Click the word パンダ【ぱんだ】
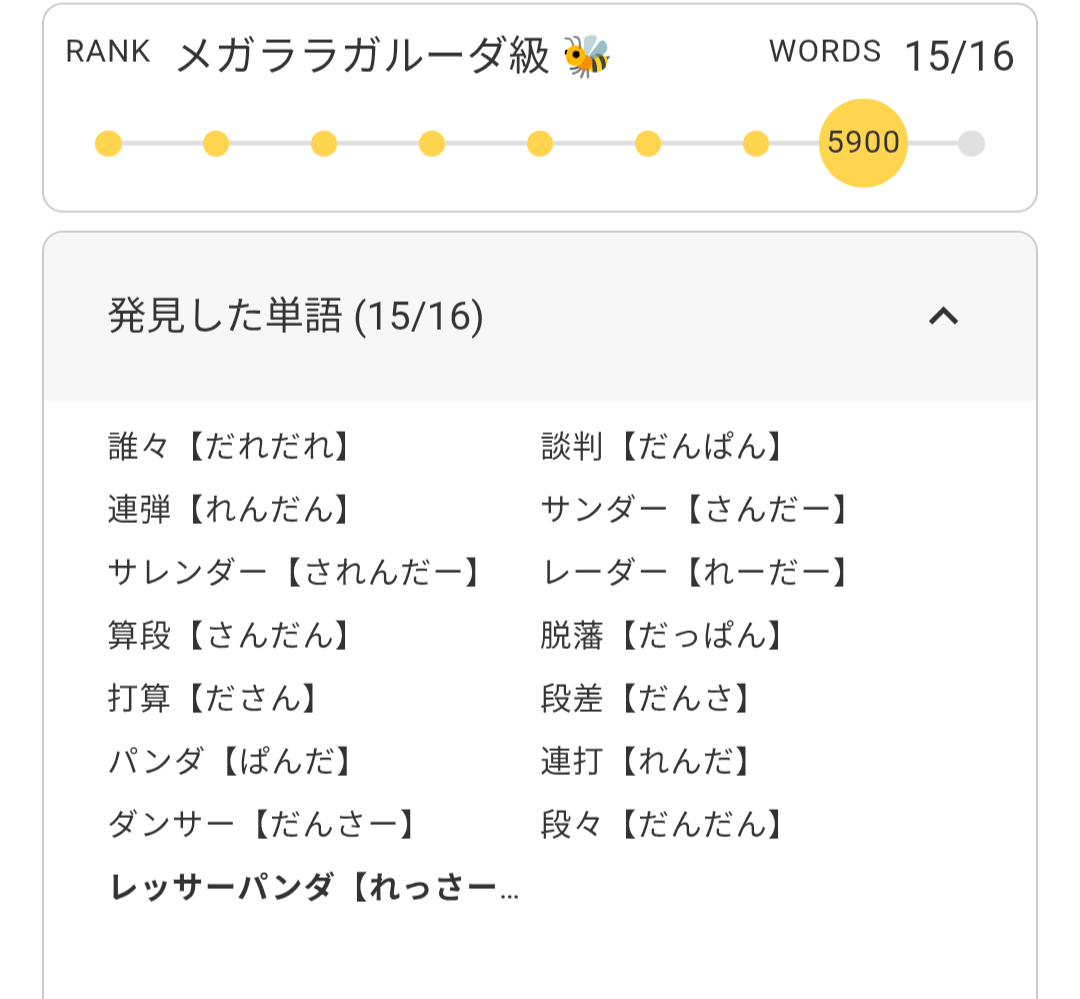Image resolution: width=1080 pixels, height=999 pixels. (x=231, y=761)
